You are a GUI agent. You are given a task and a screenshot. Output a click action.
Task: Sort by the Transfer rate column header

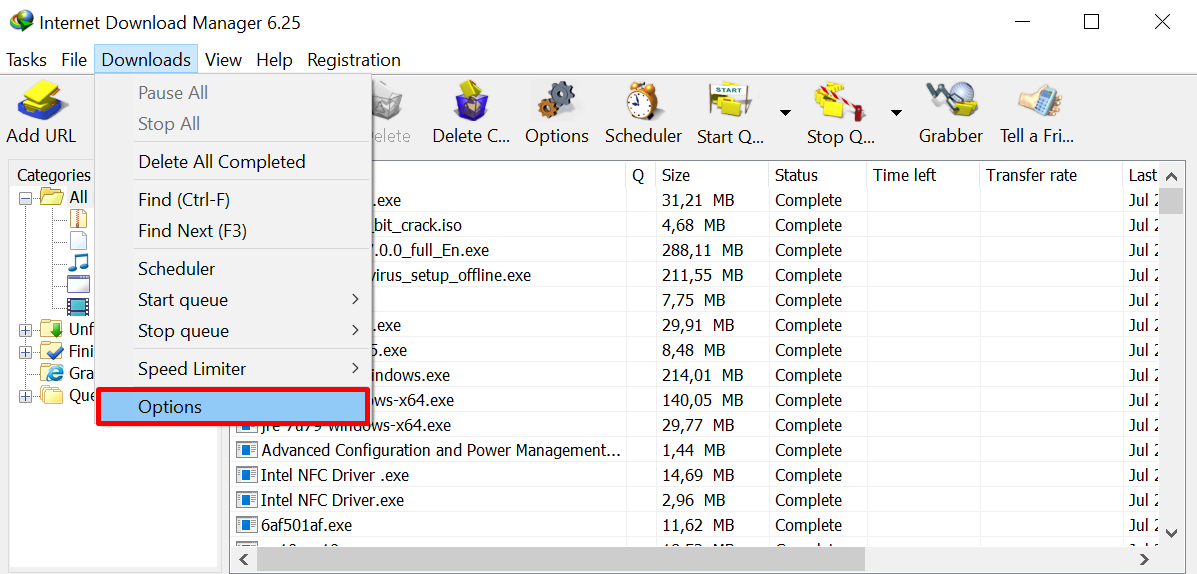point(1051,176)
